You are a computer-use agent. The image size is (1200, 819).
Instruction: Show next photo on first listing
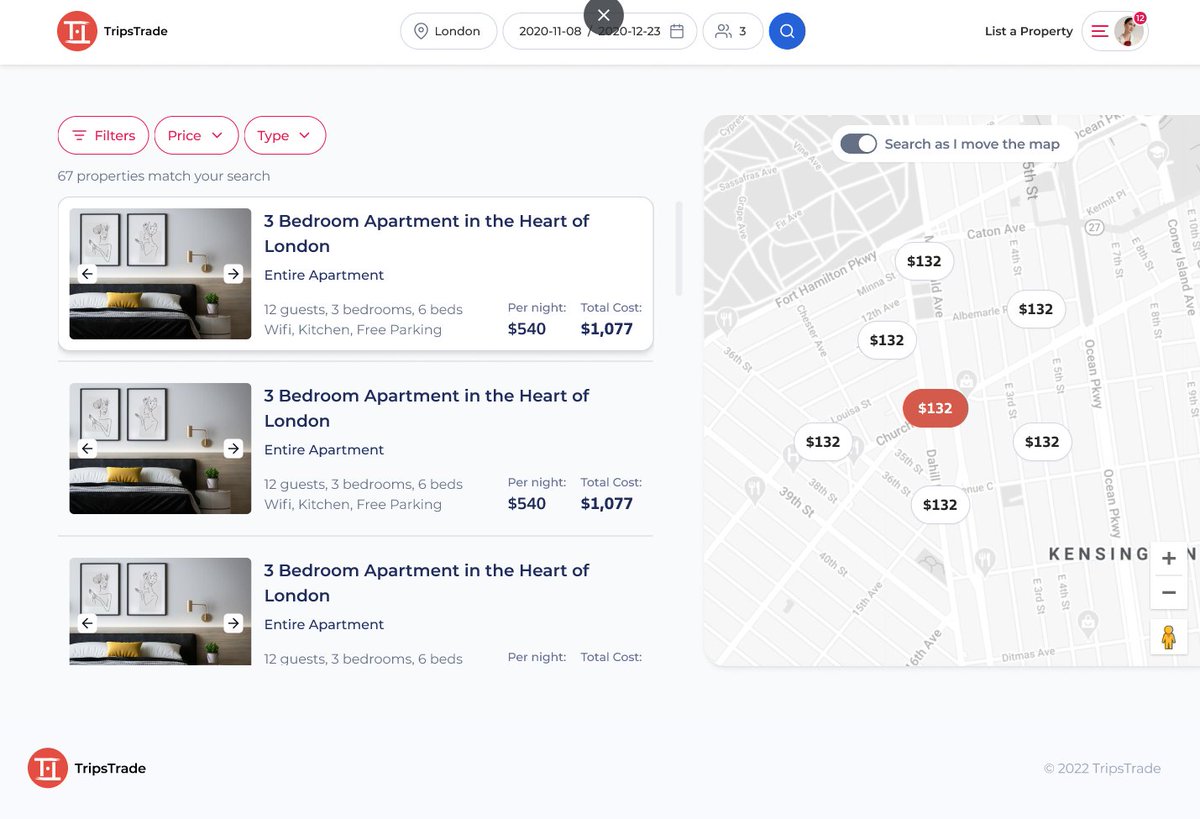(x=233, y=274)
